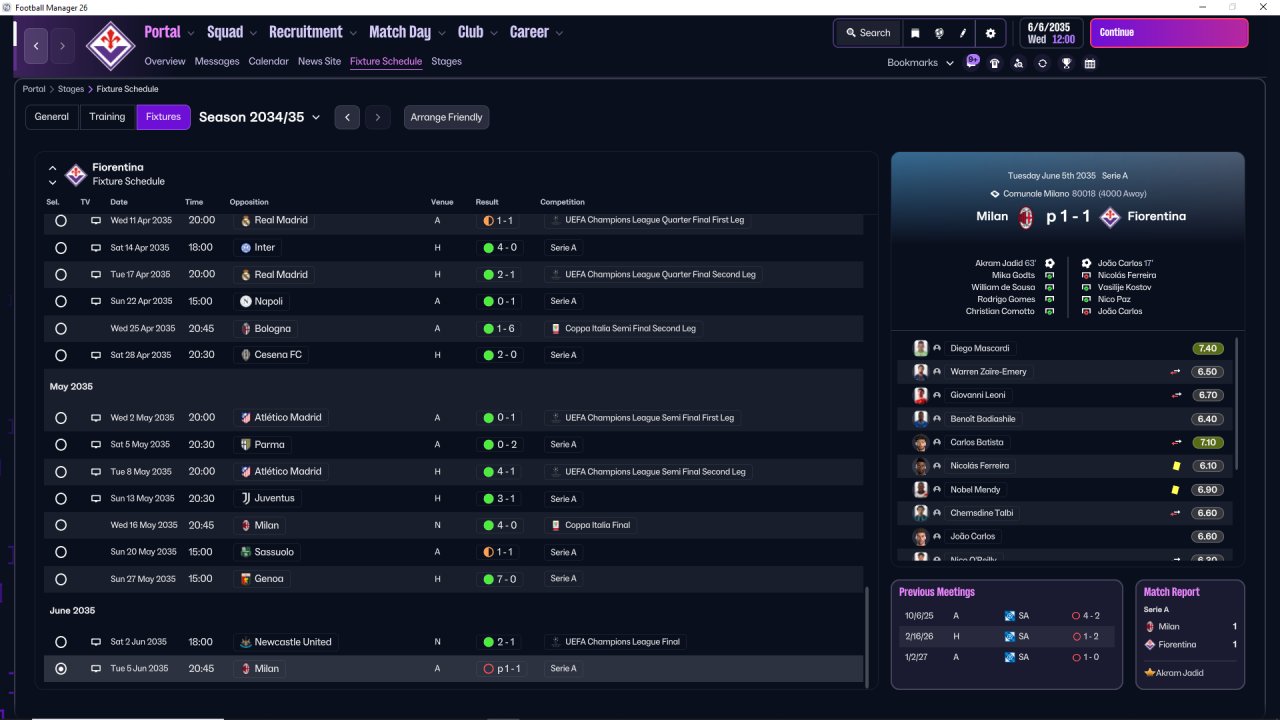This screenshot has height=720, width=1280.
Task: Select the radio button for the Newcastle United fixture
Action: [x=61, y=642]
